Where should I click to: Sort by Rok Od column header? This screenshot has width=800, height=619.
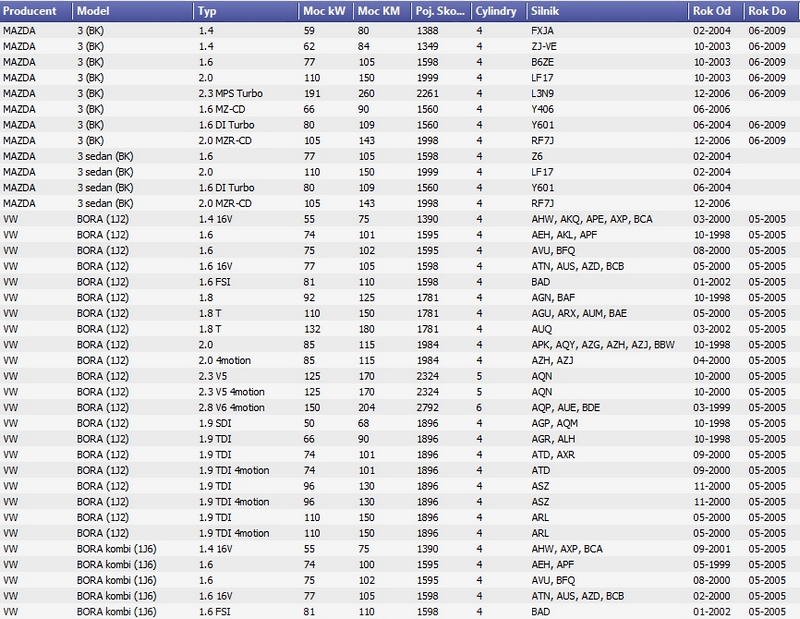pos(716,11)
